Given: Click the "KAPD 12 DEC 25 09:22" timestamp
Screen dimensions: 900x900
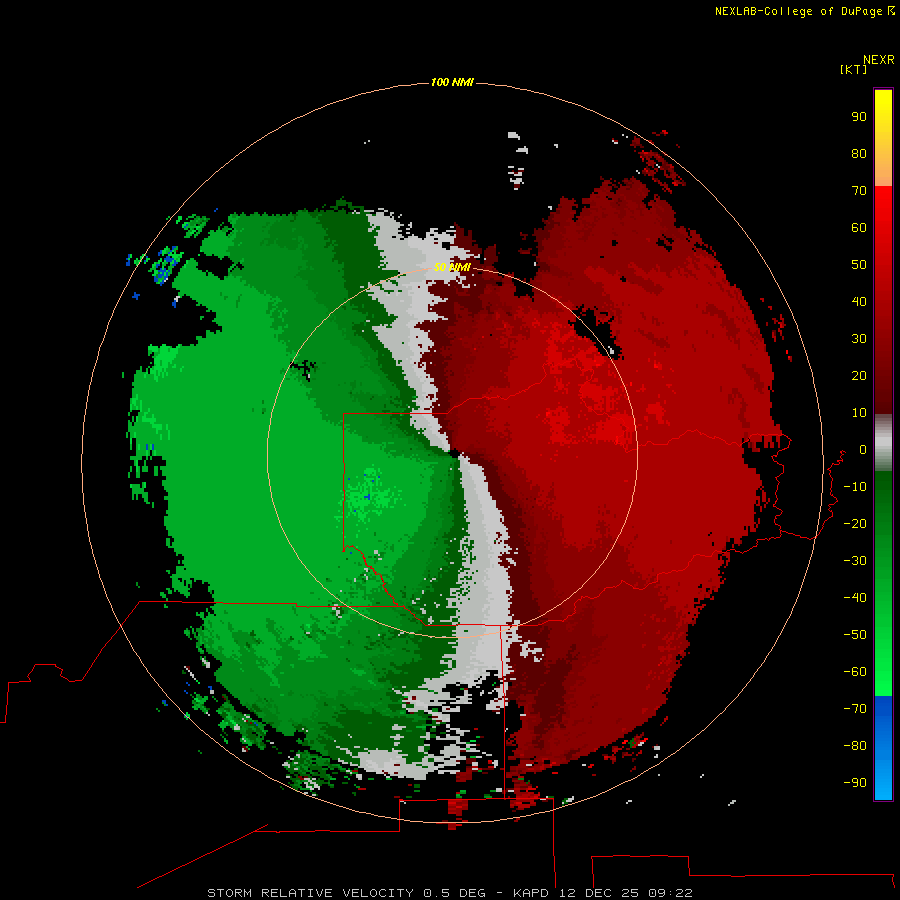Looking at the screenshot, I should [x=603, y=893].
